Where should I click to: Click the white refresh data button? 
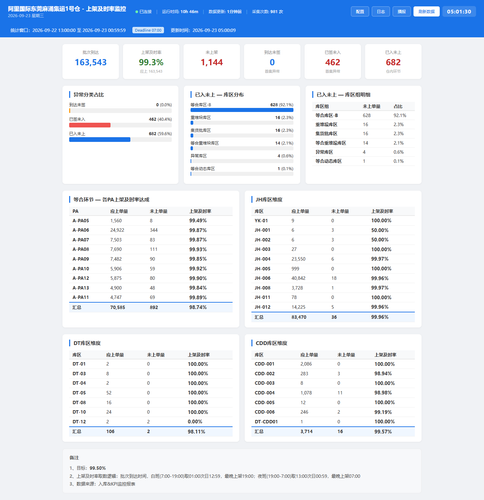(x=427, y=12)
